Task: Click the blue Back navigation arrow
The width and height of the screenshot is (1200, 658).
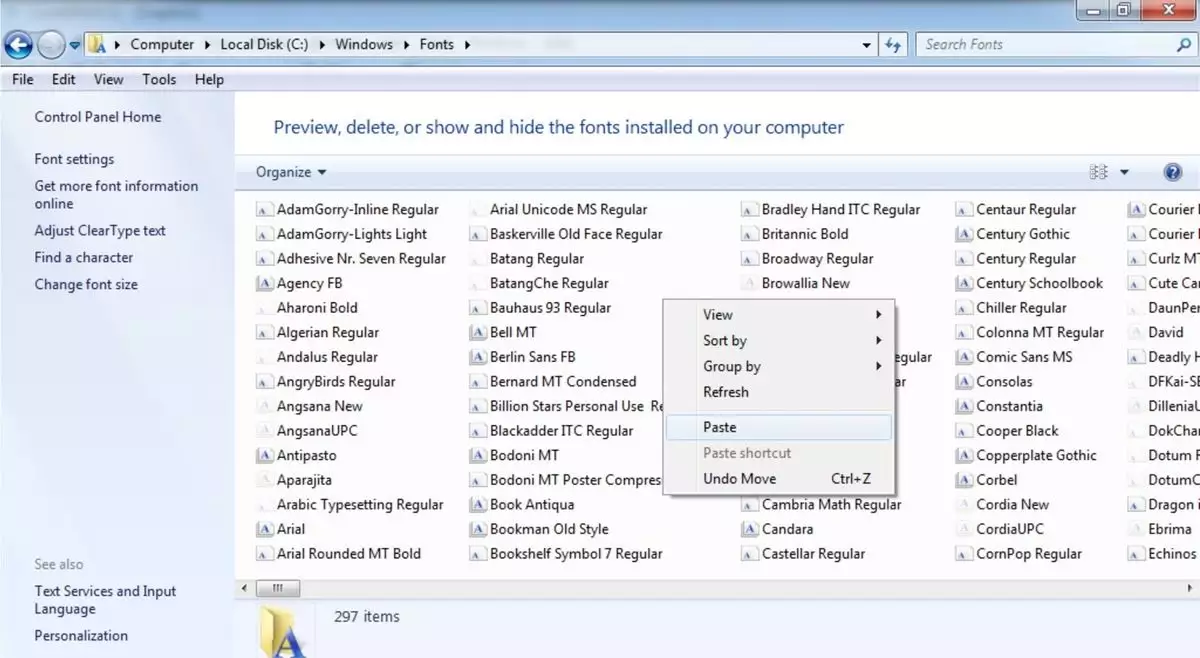Action: [x=19, y=45]
